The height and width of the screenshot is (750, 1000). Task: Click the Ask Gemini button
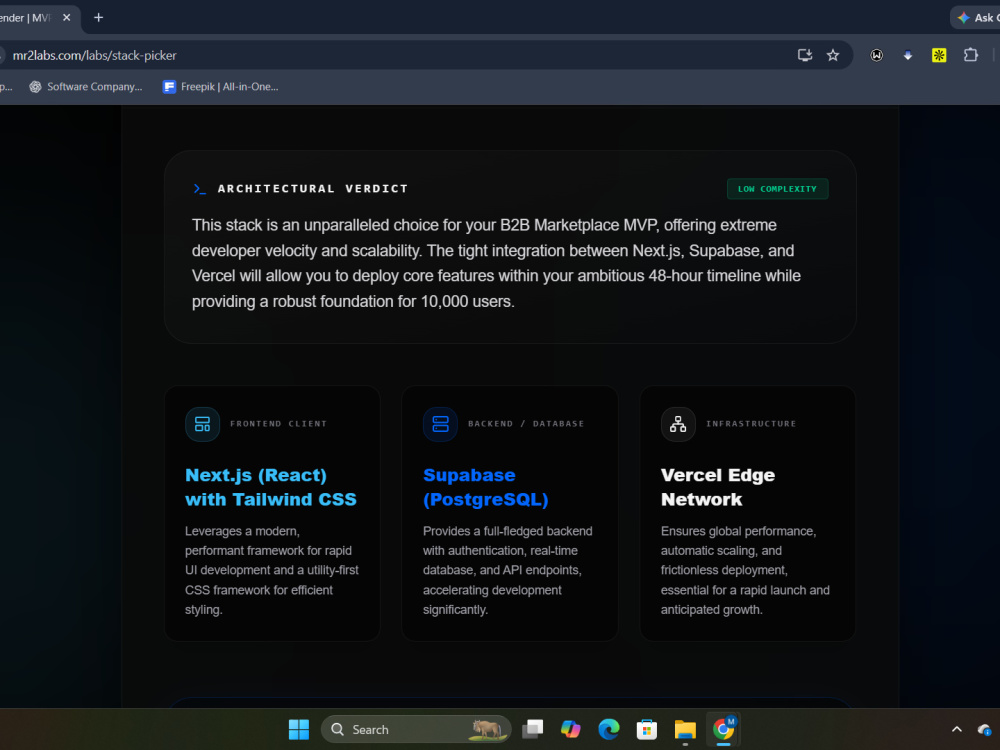tap(977, 18)
